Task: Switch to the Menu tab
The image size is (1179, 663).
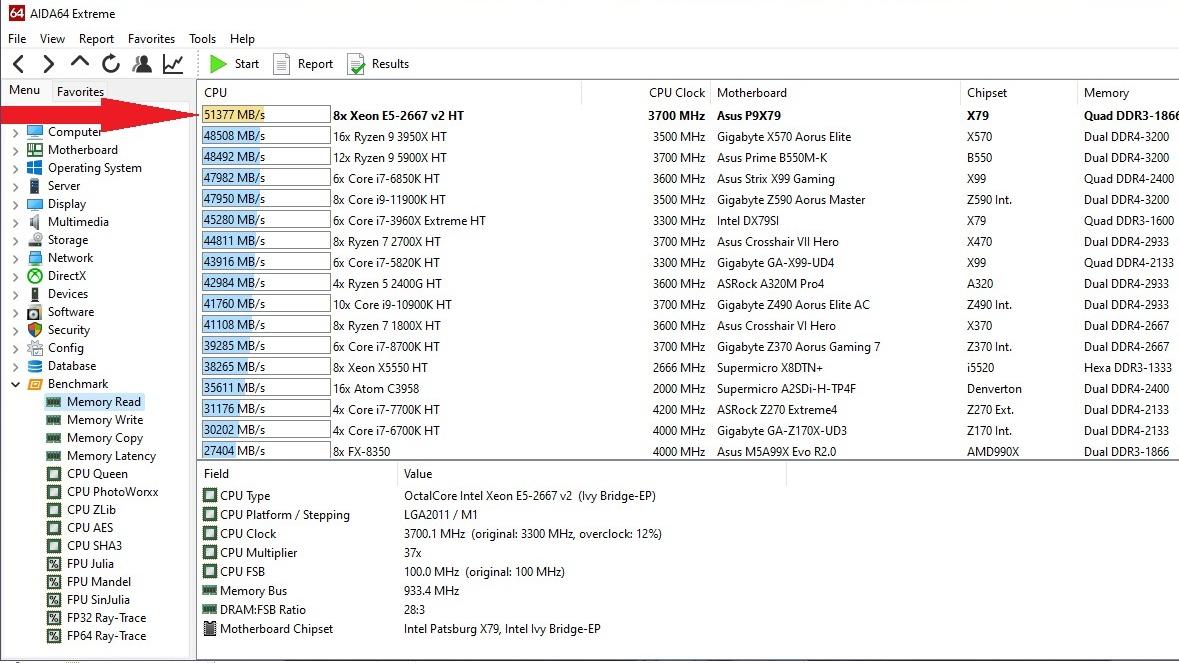Action: click(25, 90)
